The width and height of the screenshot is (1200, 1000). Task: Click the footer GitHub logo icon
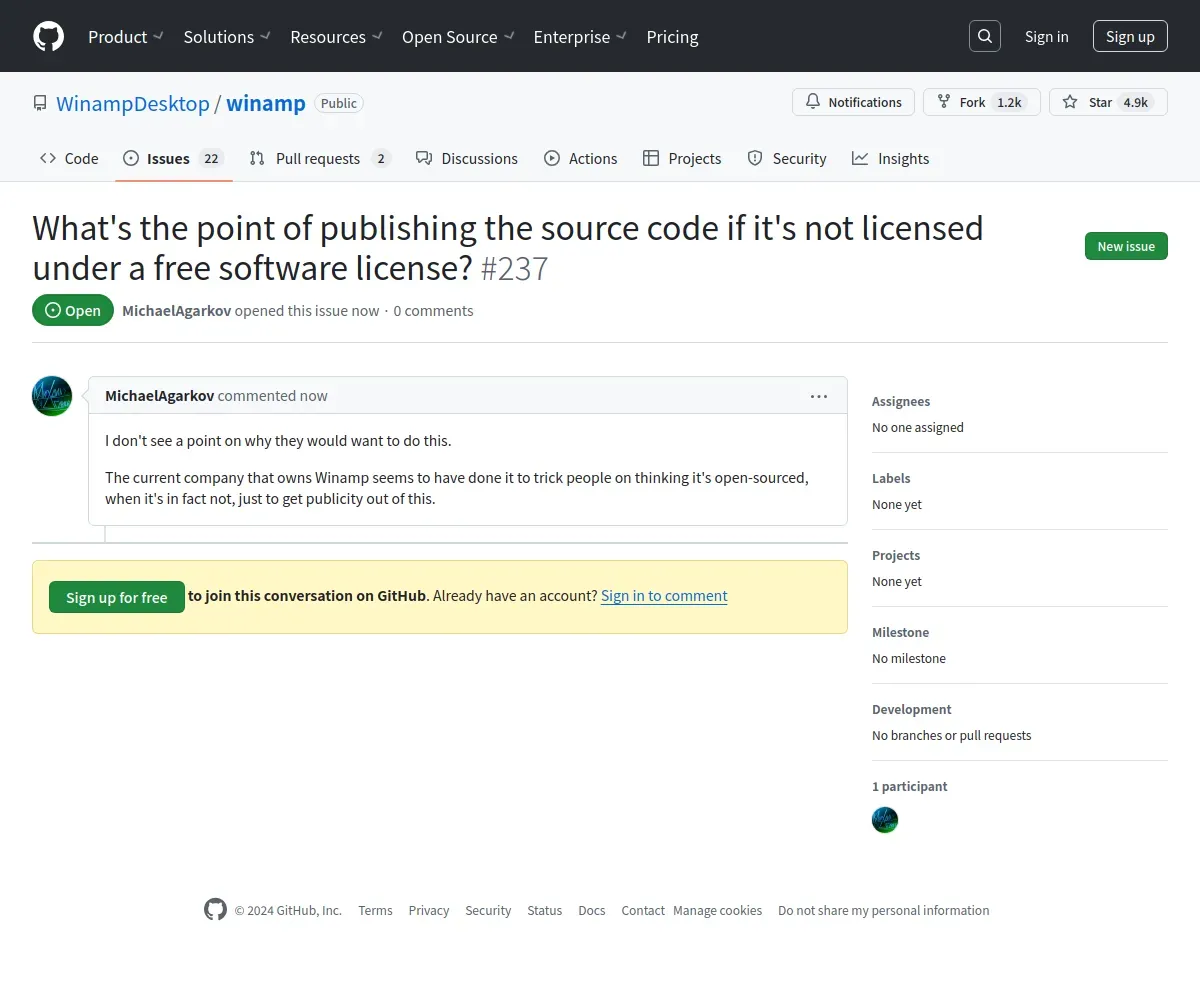tap(215, 909)
